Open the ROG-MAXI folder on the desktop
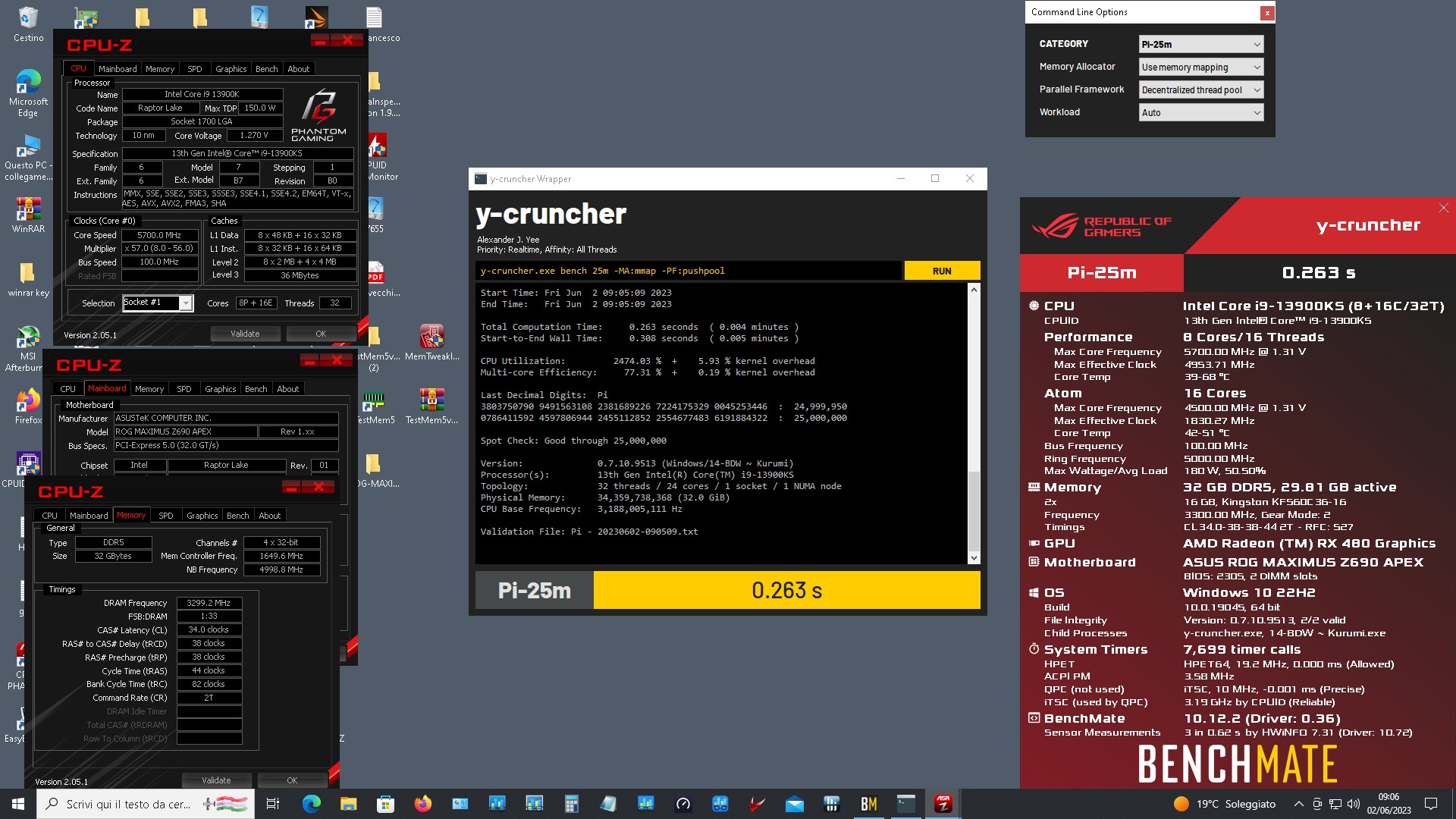Viewport: 1456px width, 819px height. (x=375, y=470)
